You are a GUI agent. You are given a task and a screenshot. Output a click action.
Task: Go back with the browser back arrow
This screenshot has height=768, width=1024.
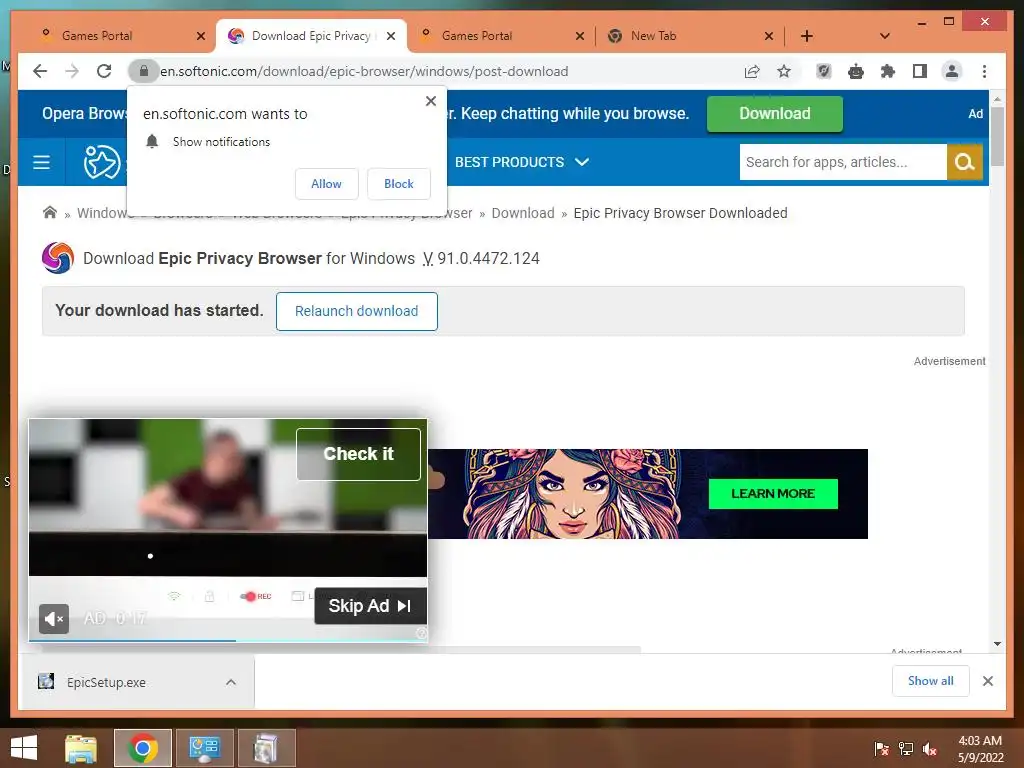(x=40, y=71)
